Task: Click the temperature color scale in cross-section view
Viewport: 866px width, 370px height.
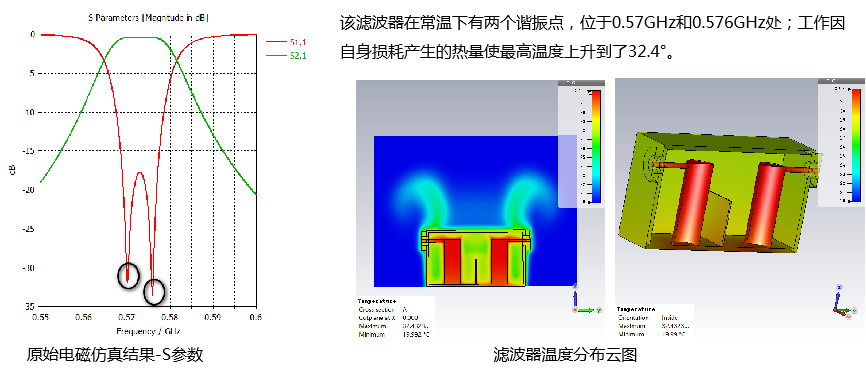Action: pyautogui.click(x=595, y=146)
